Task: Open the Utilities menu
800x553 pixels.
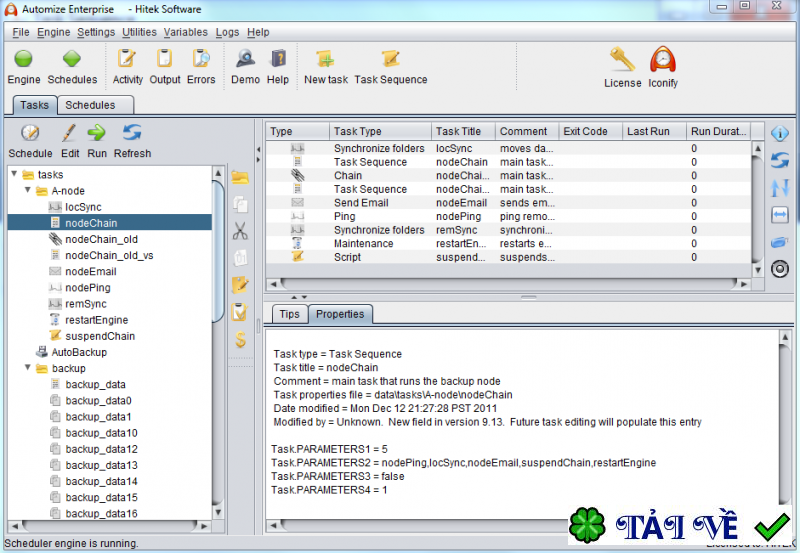Action: point(139,32)
